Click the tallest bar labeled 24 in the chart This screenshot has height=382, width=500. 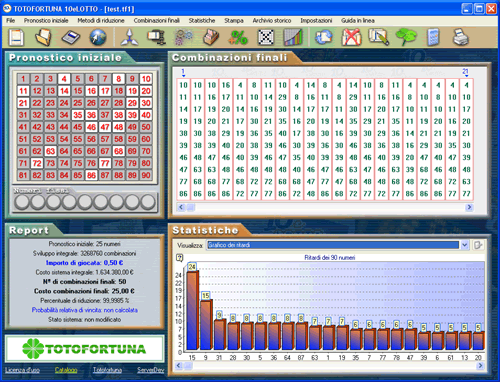193,311
